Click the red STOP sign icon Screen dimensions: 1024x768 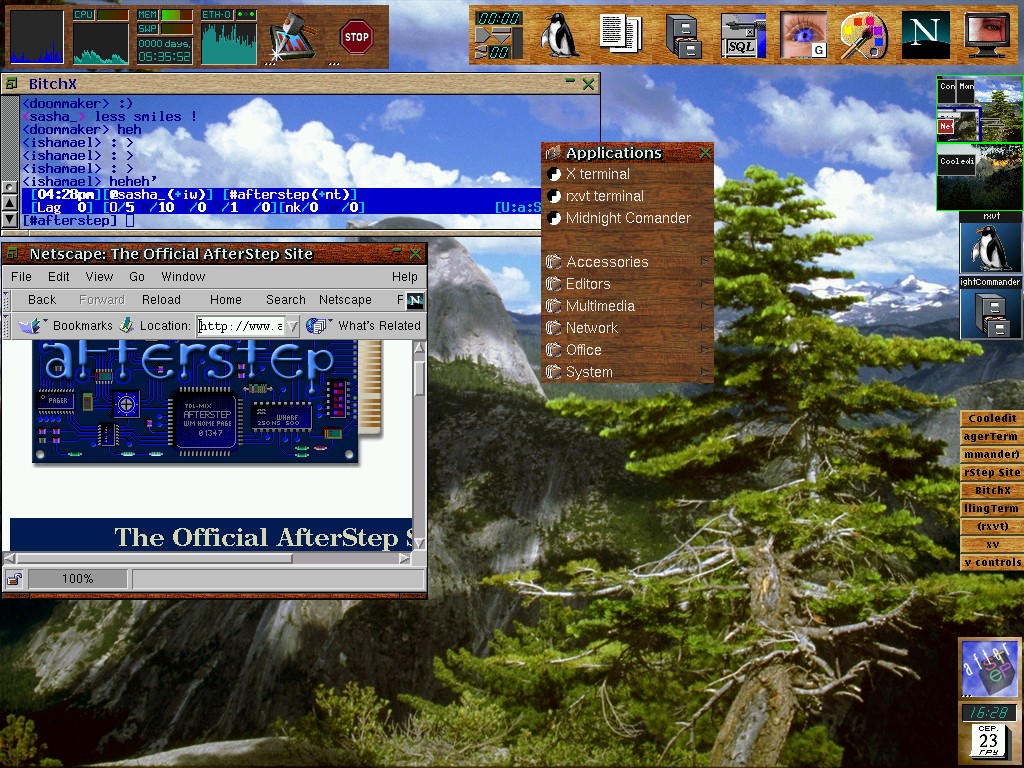(355, 38)
